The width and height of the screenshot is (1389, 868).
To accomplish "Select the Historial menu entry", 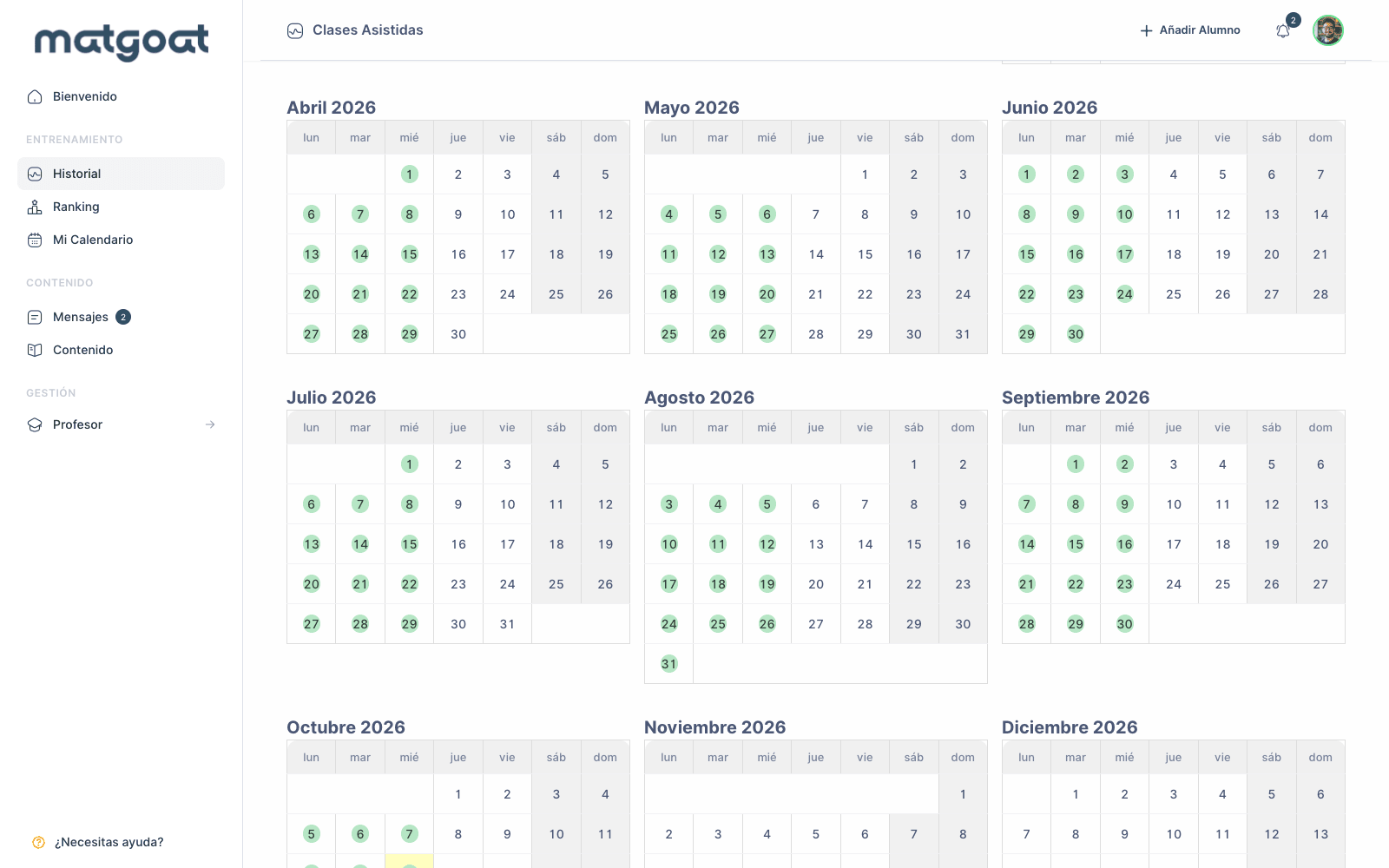I will tap(122, 174).
